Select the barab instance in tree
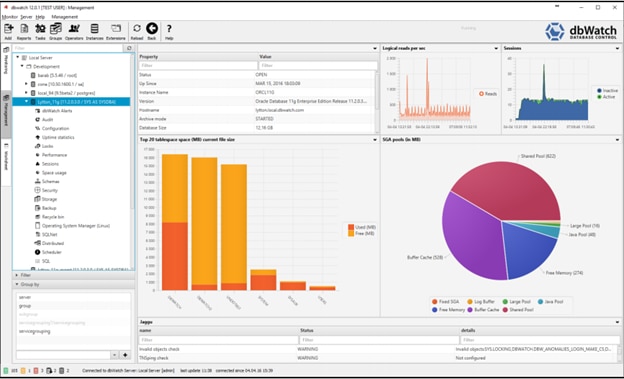 (57, 75)
